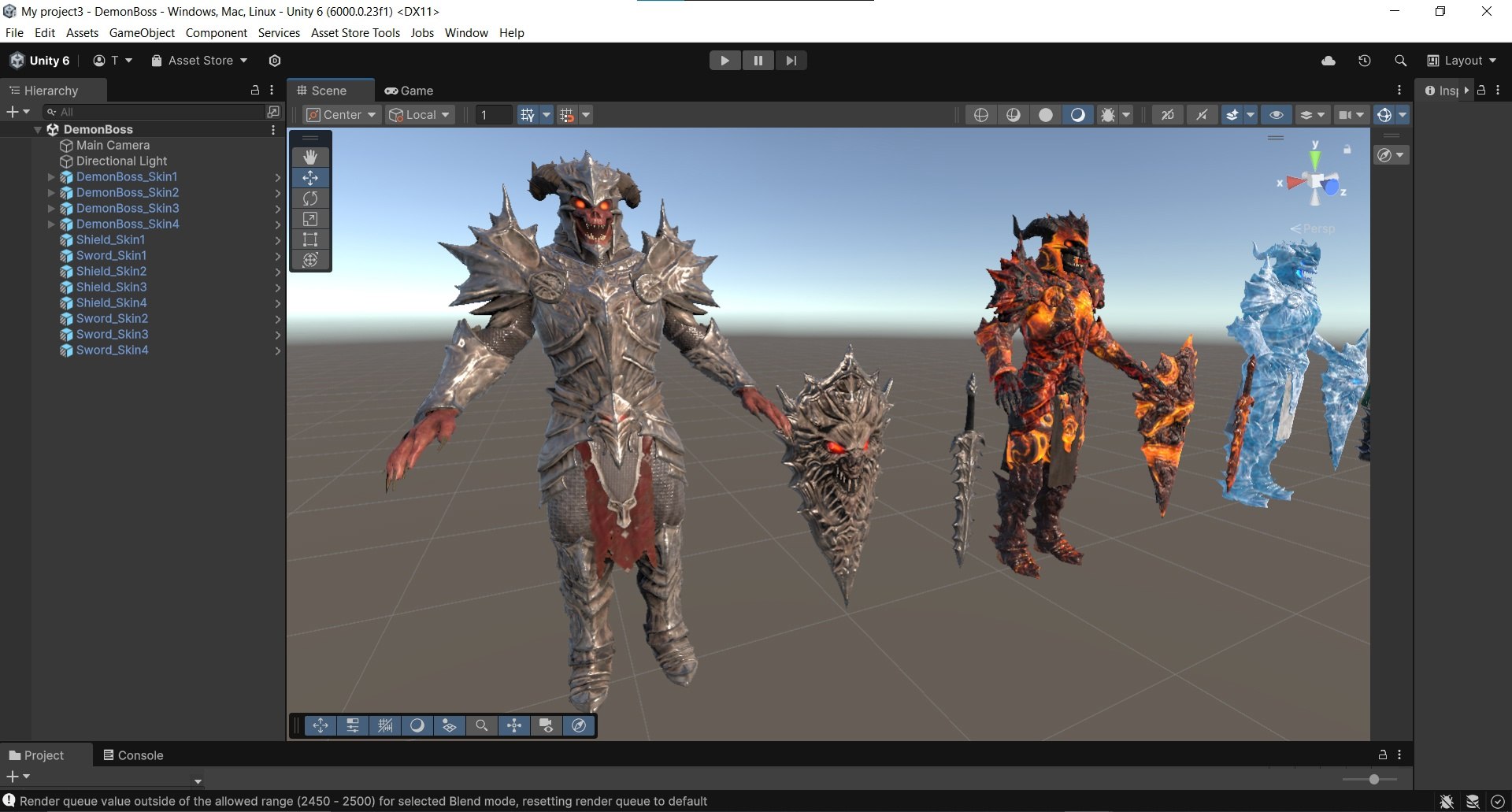
Task: Click the gizmo rotation lock icon
Action: (1347, 150)
